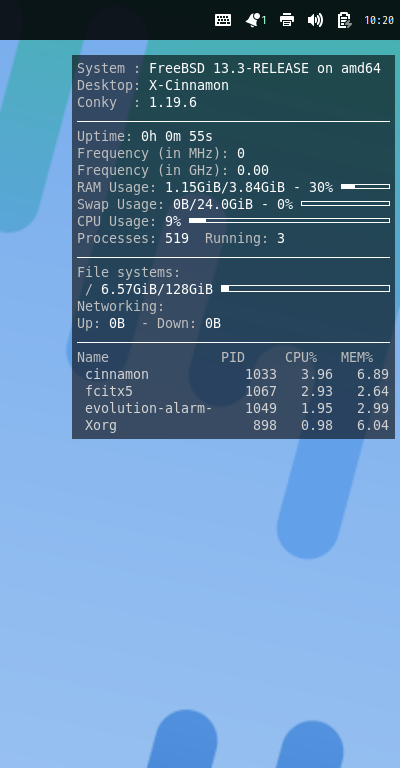Open the printer tray icon
This screenshot has height=768, width=400.
pyautogui.click(x=287, y=20)
